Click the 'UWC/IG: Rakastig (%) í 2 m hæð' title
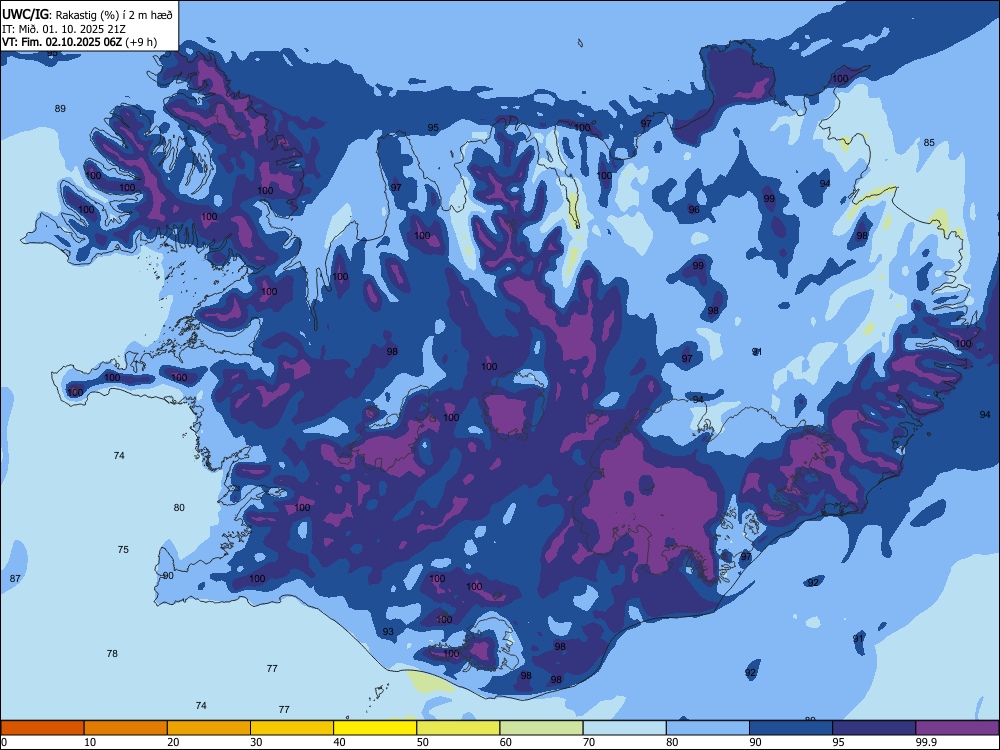The height and width of the screenshot is (750, 1000). pyautogui.click(x=87, y=15)
